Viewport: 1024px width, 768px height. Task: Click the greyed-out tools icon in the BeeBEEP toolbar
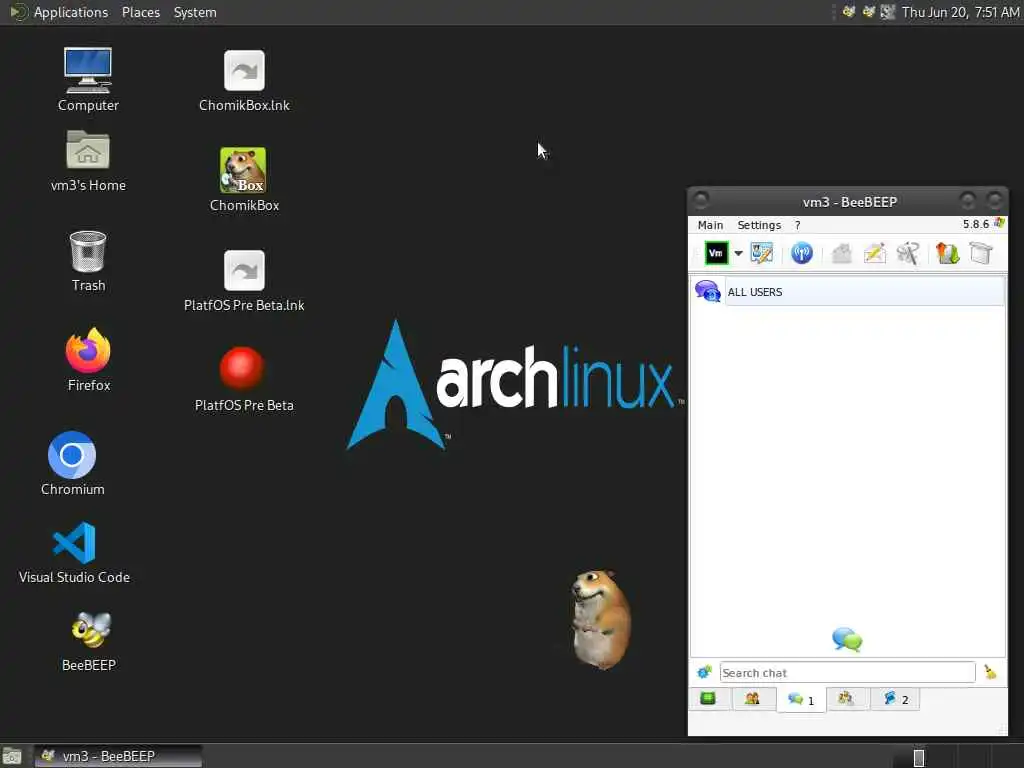[x=908, y=253]
